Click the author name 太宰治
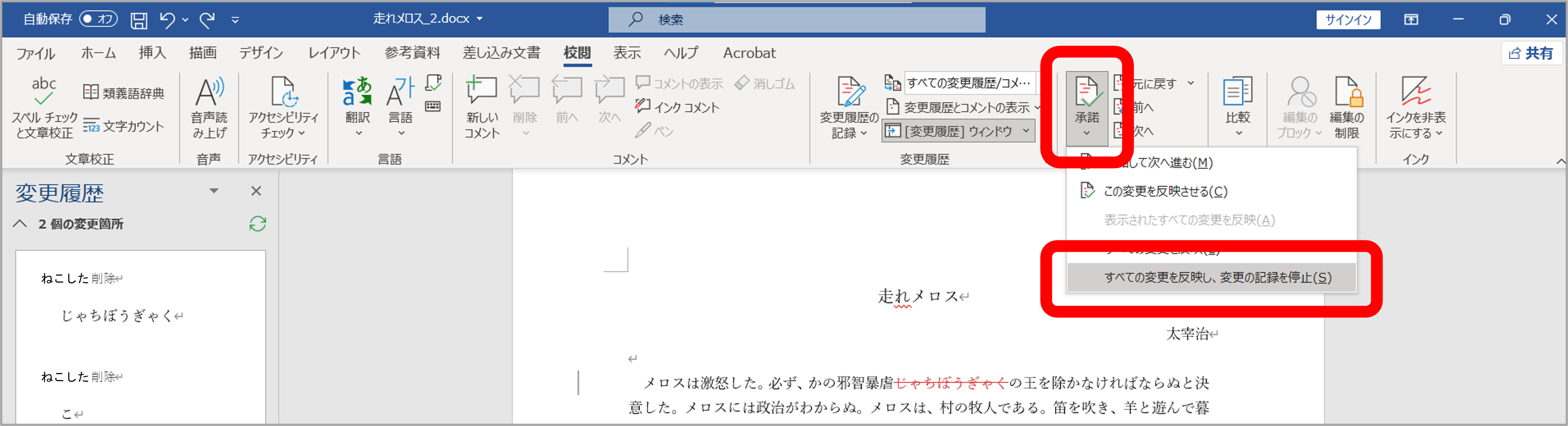Image resolution: width=1568 pixels, height=426 pixels. [1187, 334]
